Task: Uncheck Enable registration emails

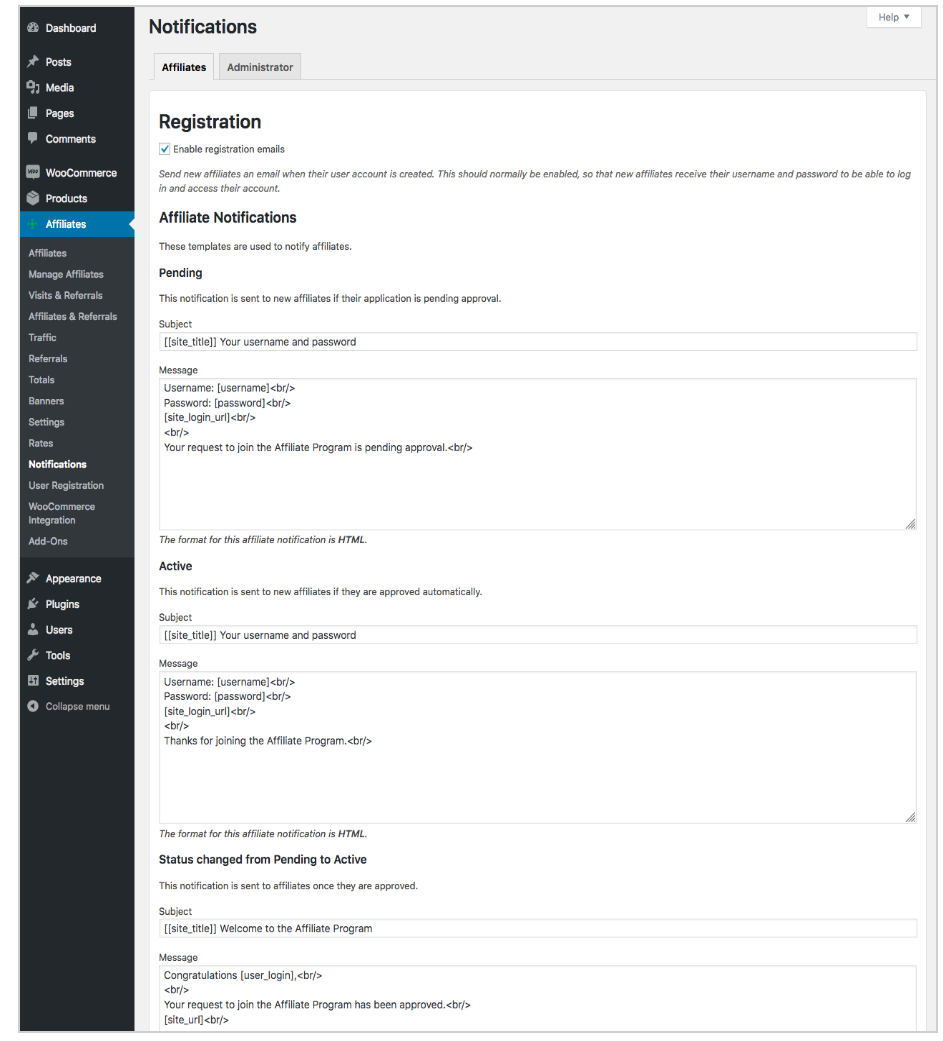Action: click(164, 148)
